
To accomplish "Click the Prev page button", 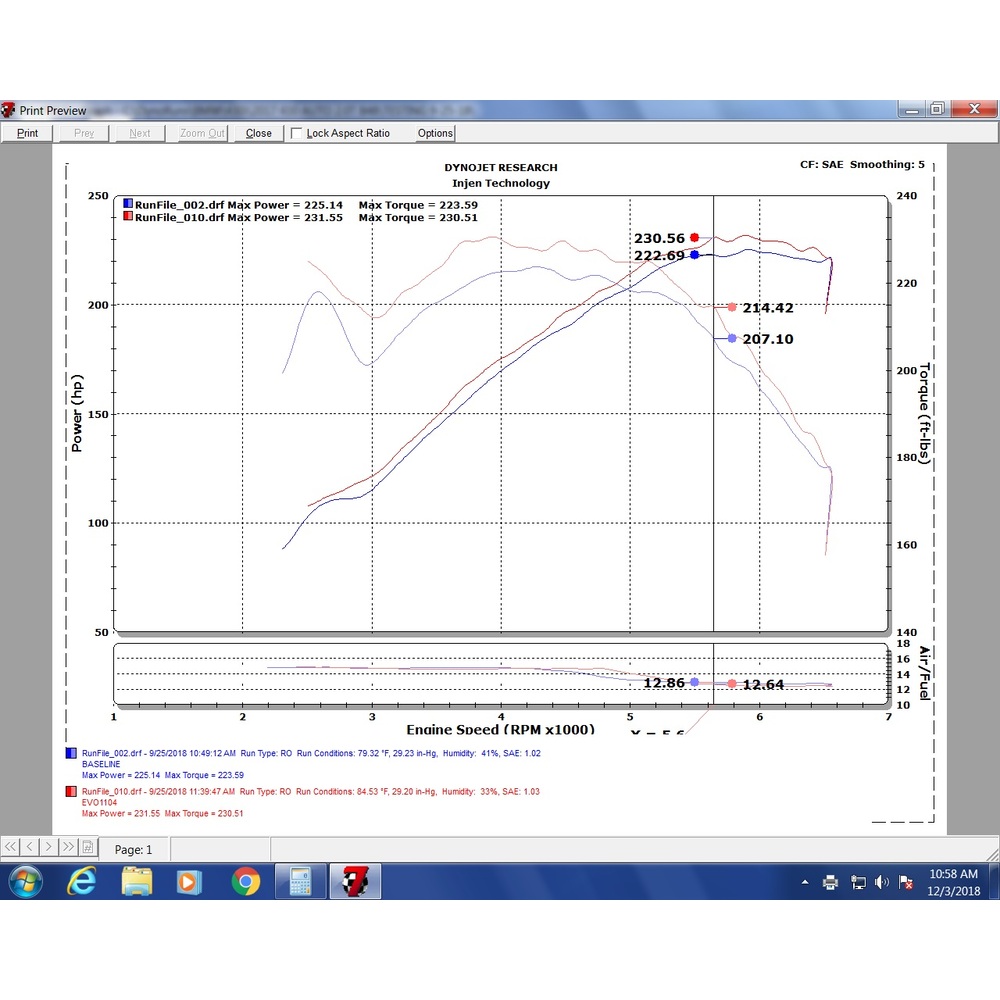I will [84, 133].
